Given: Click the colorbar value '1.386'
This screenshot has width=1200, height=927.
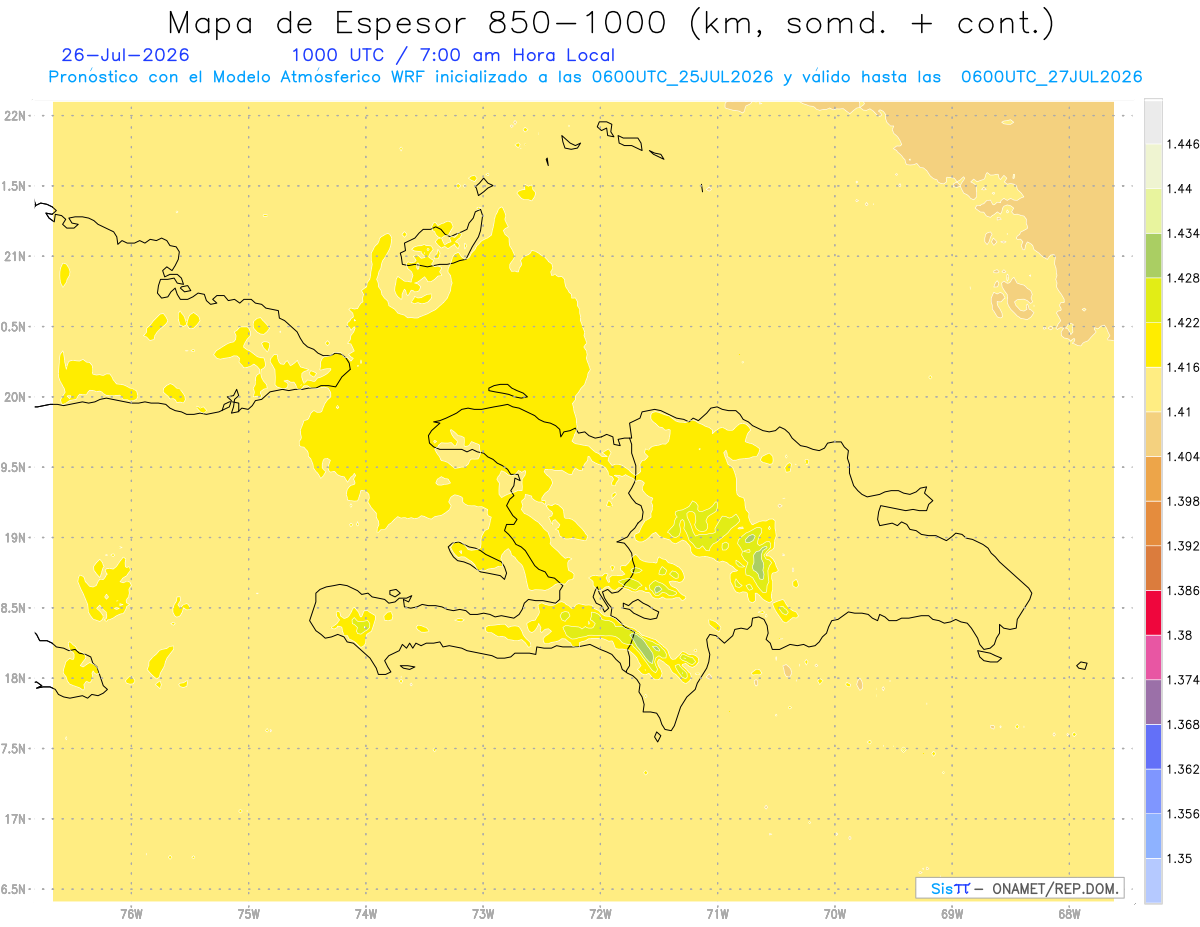Looking at the screenshot, I should click(1183, 590).
